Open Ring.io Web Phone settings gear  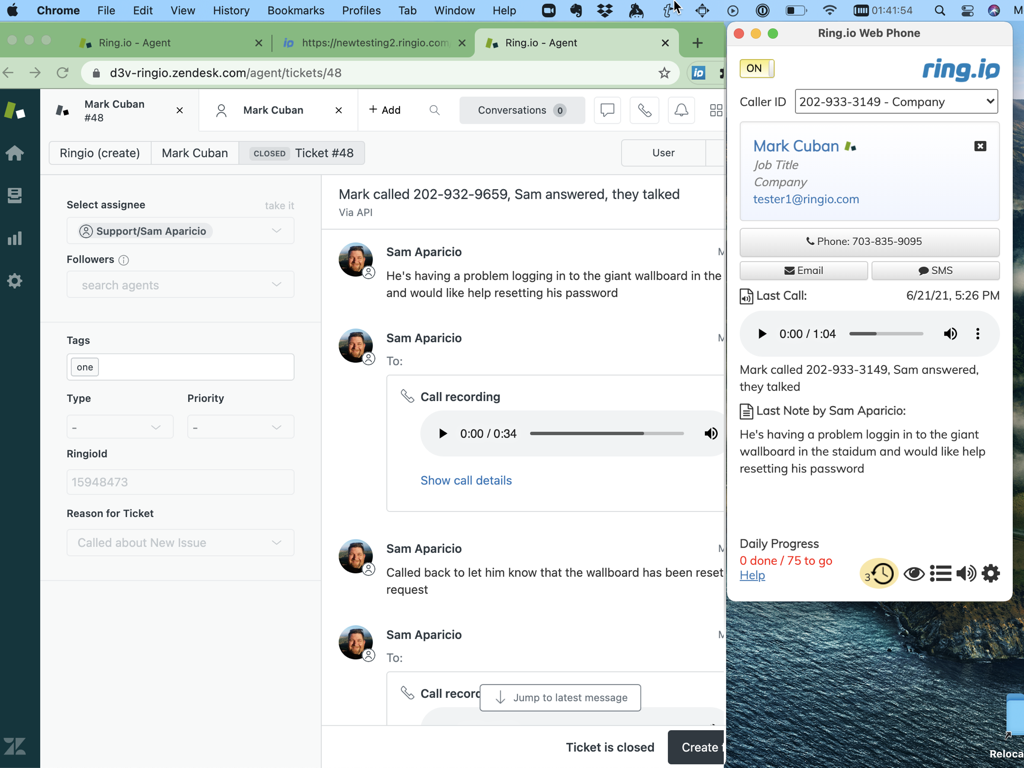[990, 573]
